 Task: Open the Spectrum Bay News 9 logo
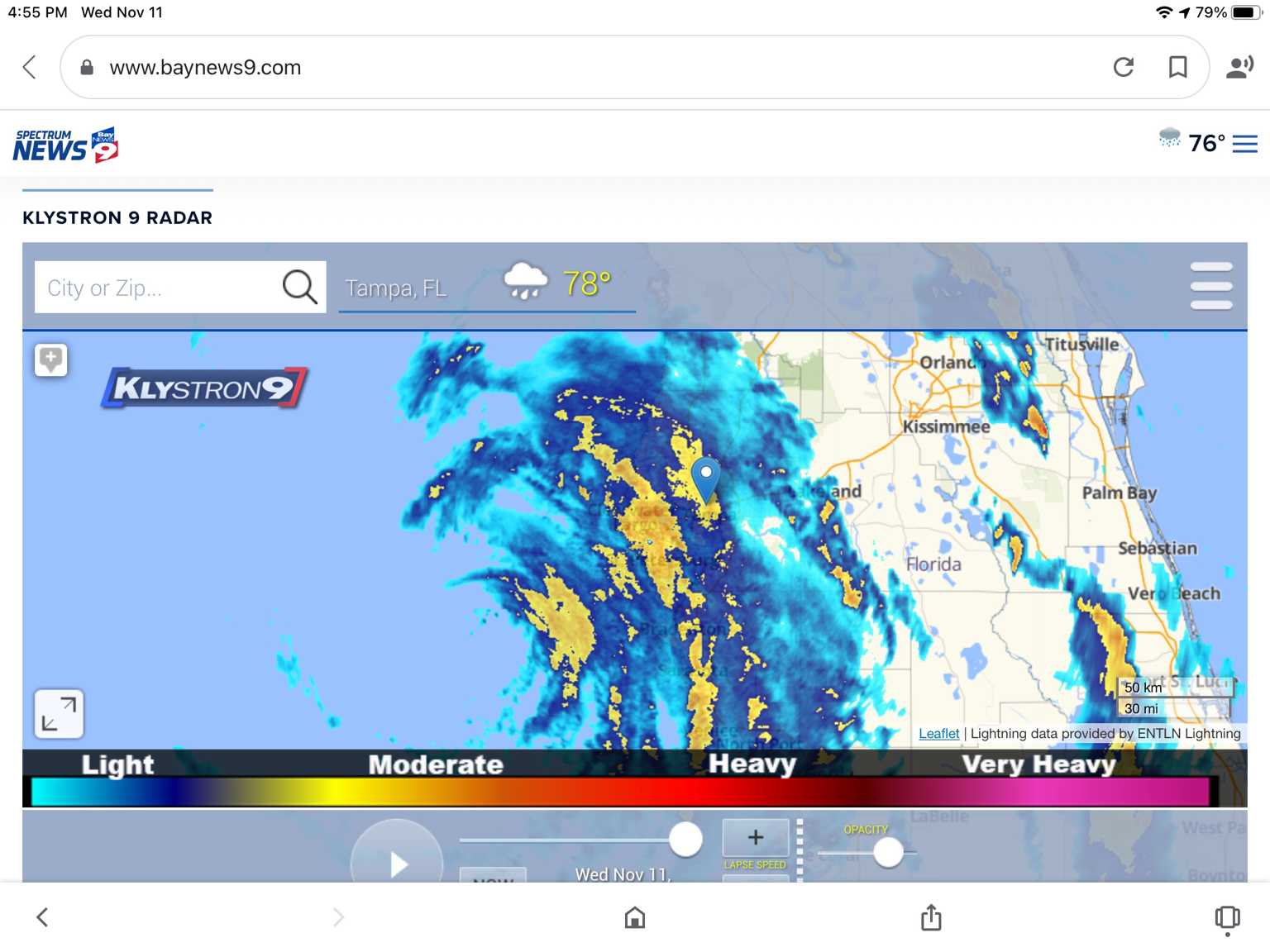pyautogui.click(x=66, y=145)
